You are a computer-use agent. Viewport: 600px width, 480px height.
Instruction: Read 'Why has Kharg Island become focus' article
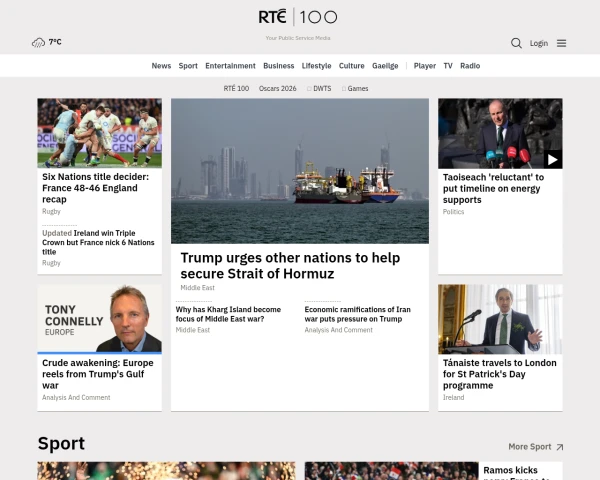[x=228, y=314]
